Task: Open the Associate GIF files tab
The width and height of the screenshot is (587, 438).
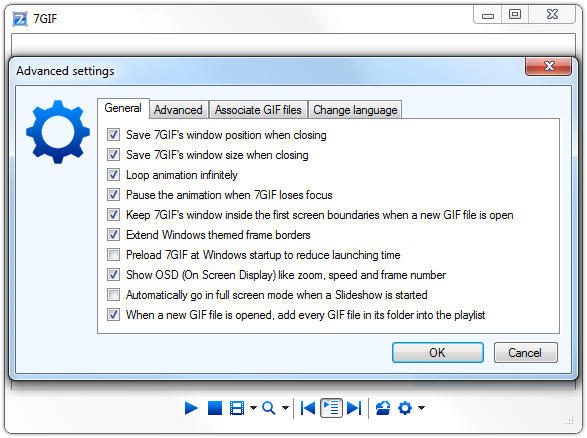Action: click(x=258, y=110)
